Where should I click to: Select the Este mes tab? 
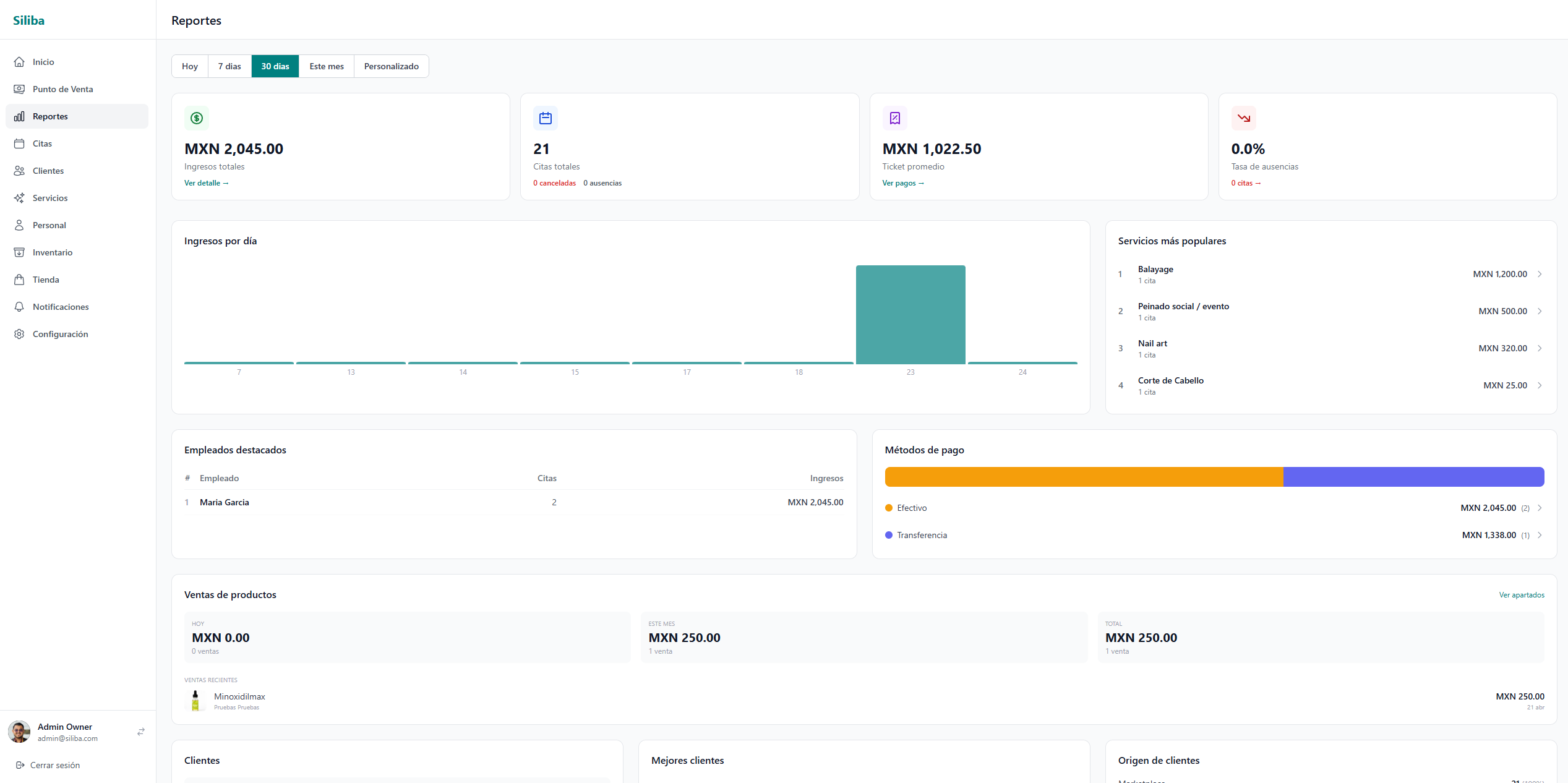pyautogui.click(x=327, y=66)
